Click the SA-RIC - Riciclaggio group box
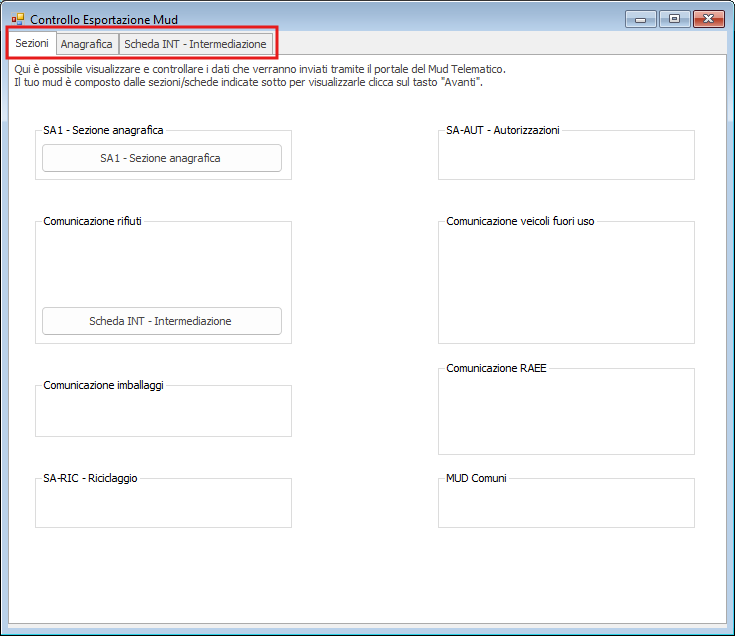 point(163,504)
